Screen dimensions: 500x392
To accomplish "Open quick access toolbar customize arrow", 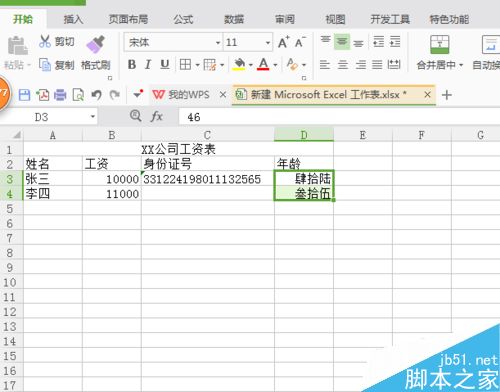I will (x=138, y=94).
